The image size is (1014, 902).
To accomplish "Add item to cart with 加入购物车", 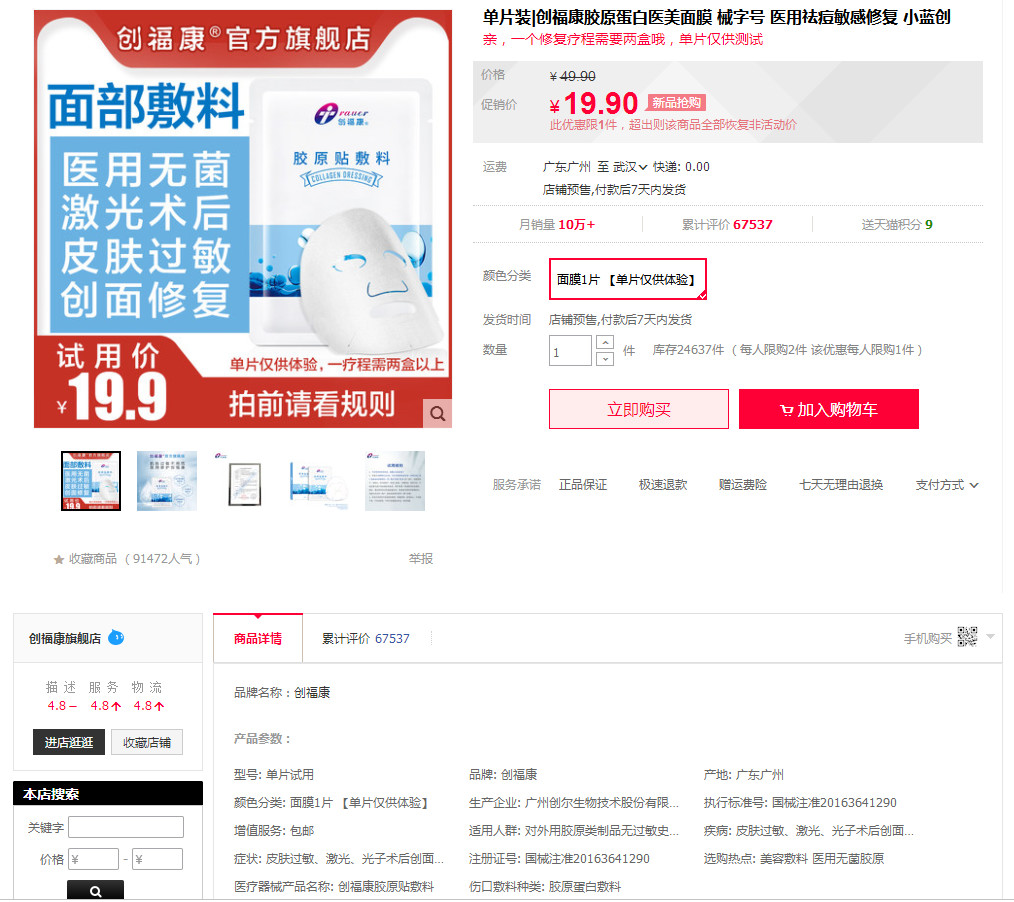I will point(828,409).
